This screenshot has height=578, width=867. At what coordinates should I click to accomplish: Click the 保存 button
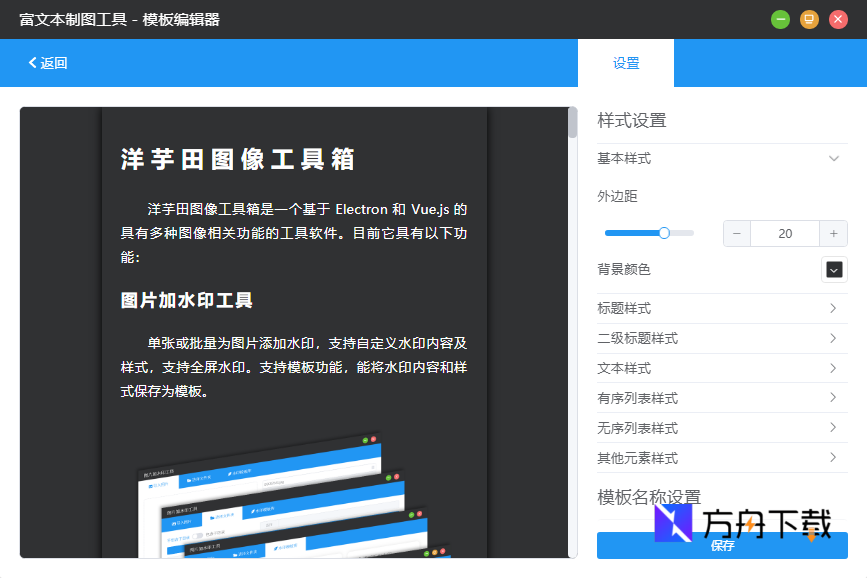click(722, 545)
